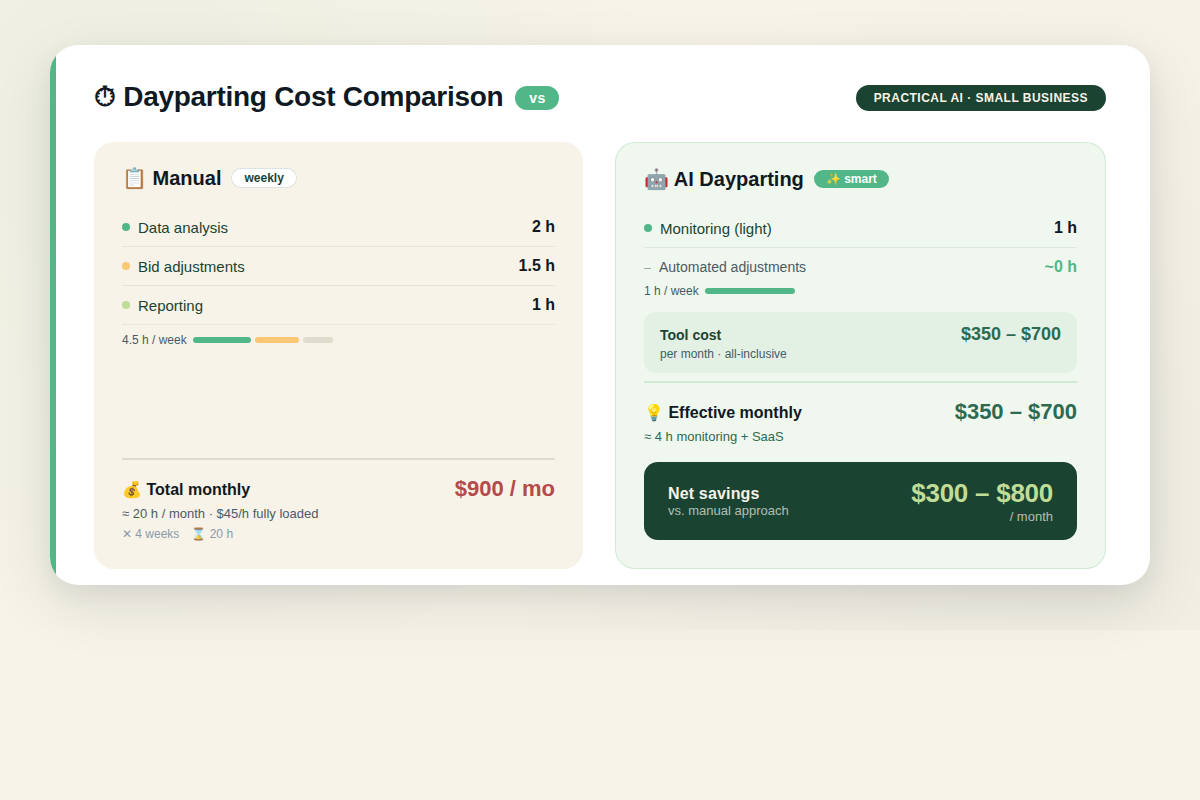This screenshot has height=800, width=1200.
Task: Click the green 1 h / week progress bar
Action: (x=750, y=291)
